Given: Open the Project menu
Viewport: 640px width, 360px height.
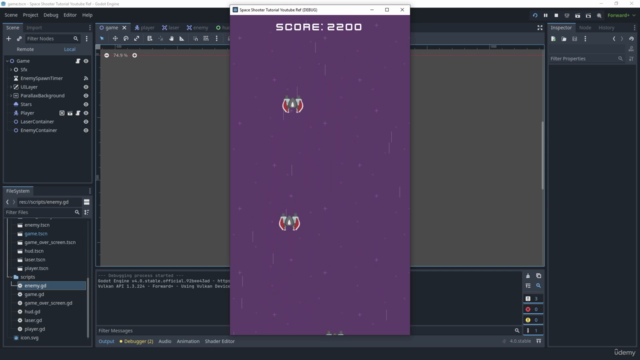Looking at the screenshot, I should [30, 15].
